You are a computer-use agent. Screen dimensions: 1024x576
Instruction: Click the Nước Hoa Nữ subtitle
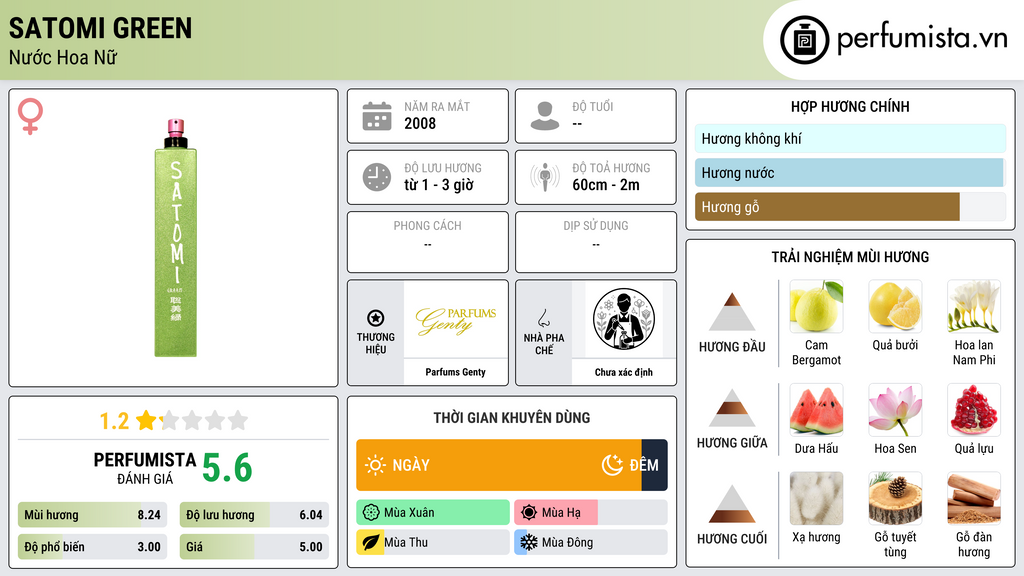[x=63, y=57]
